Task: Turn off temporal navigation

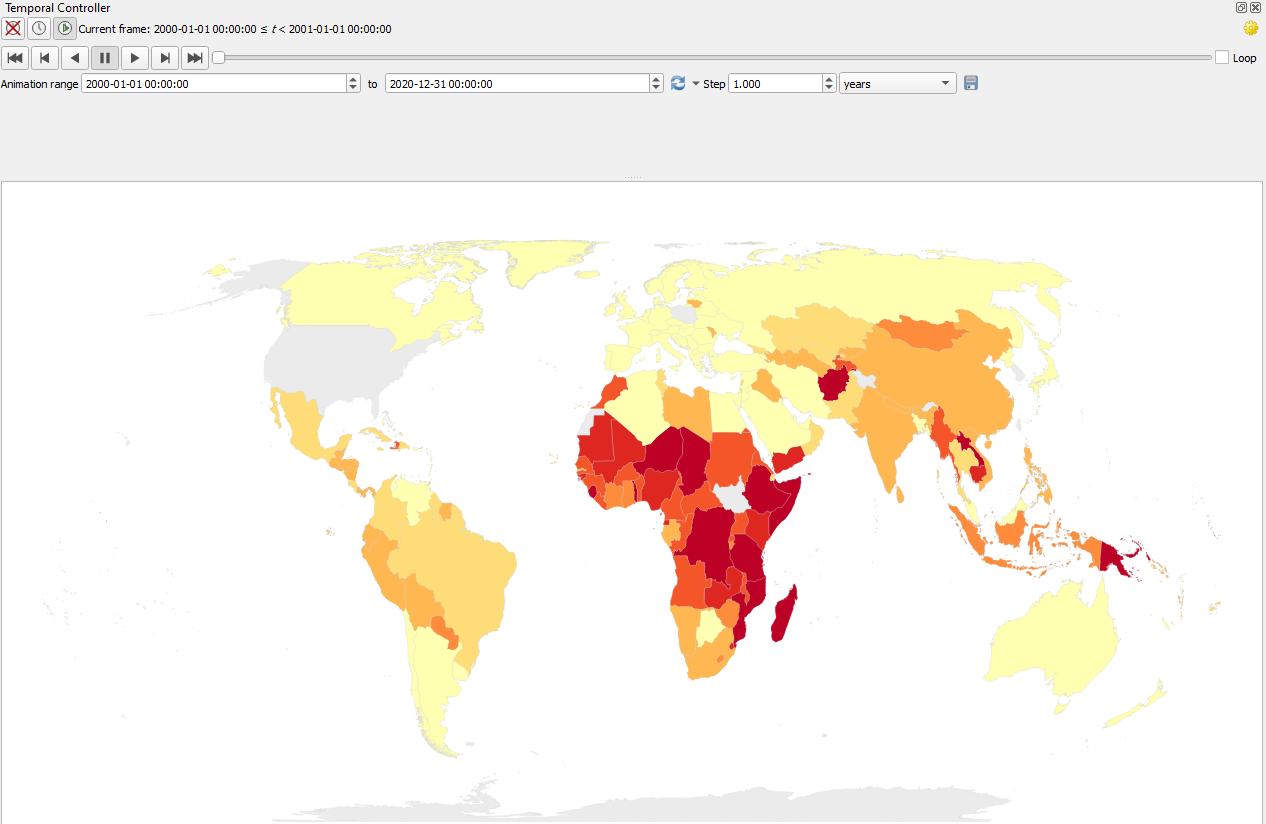Action: click(12, 28)
